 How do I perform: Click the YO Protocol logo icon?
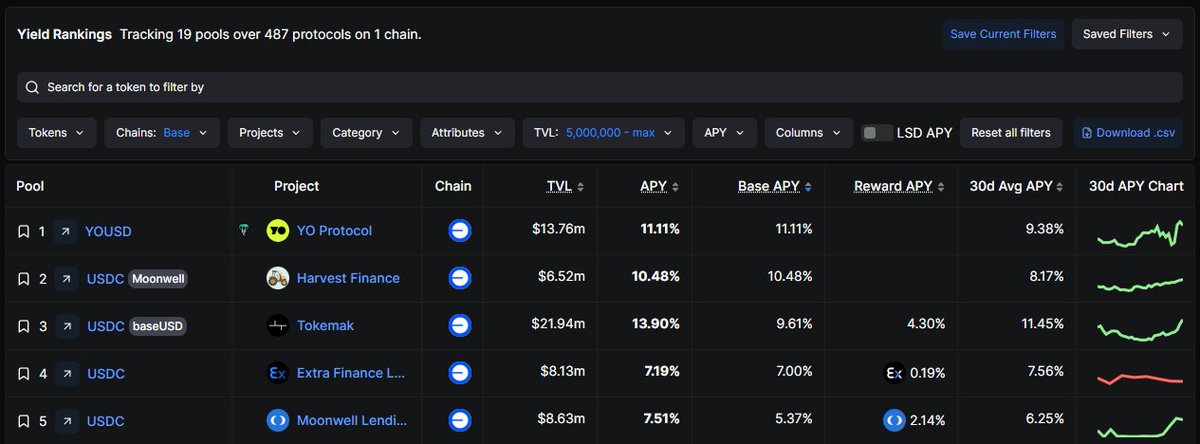tap(278, 231)
